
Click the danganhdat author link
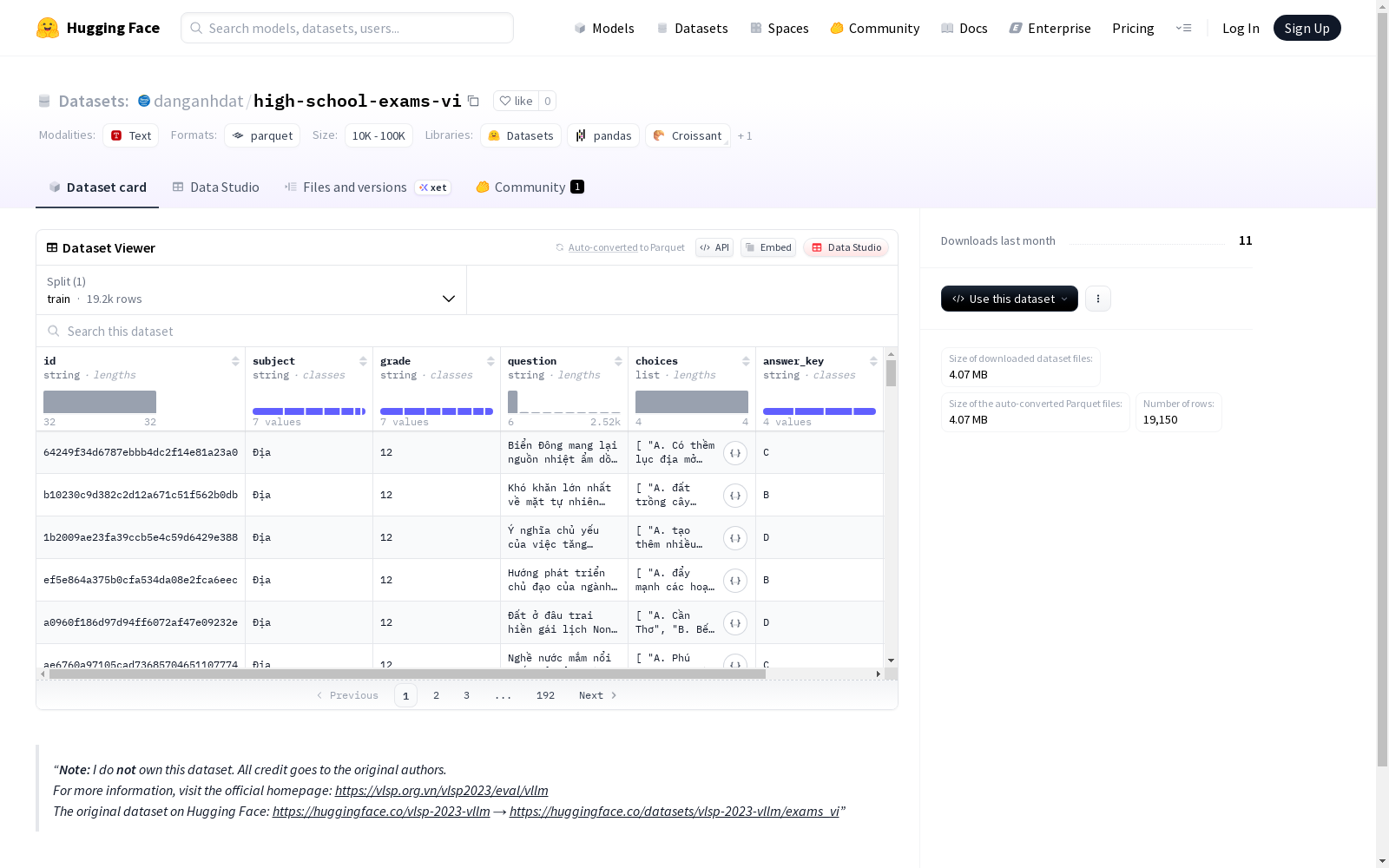[199, 101]
